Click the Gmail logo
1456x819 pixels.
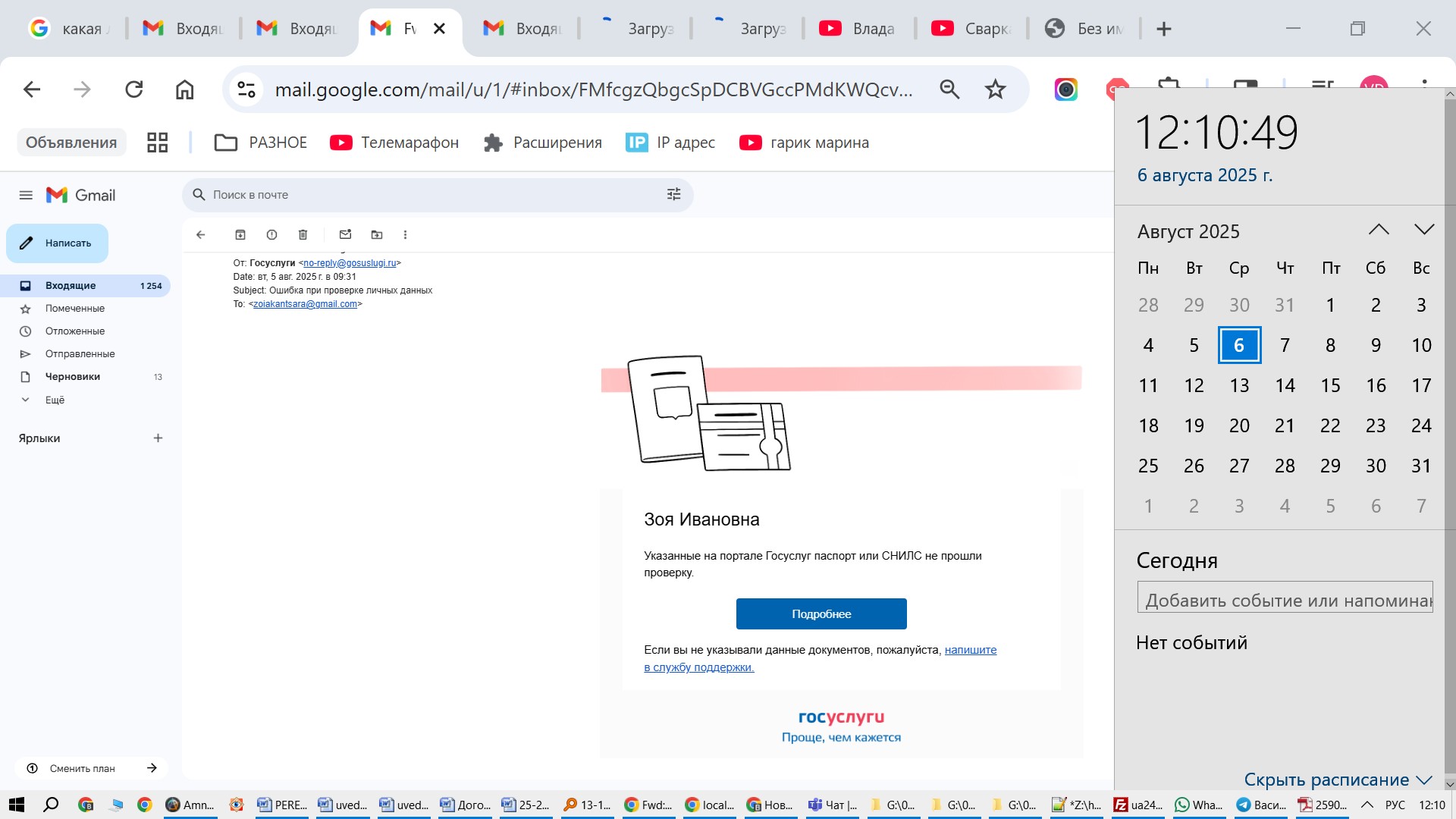80,195
